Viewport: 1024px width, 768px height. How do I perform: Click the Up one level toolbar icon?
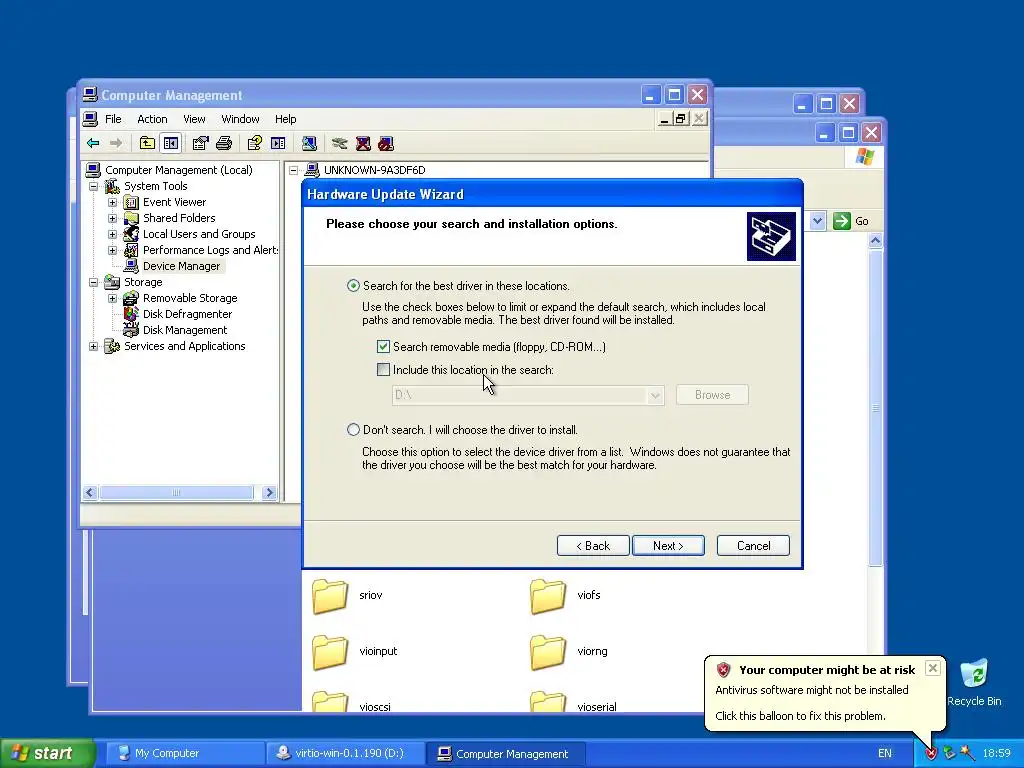coord(148,144)
